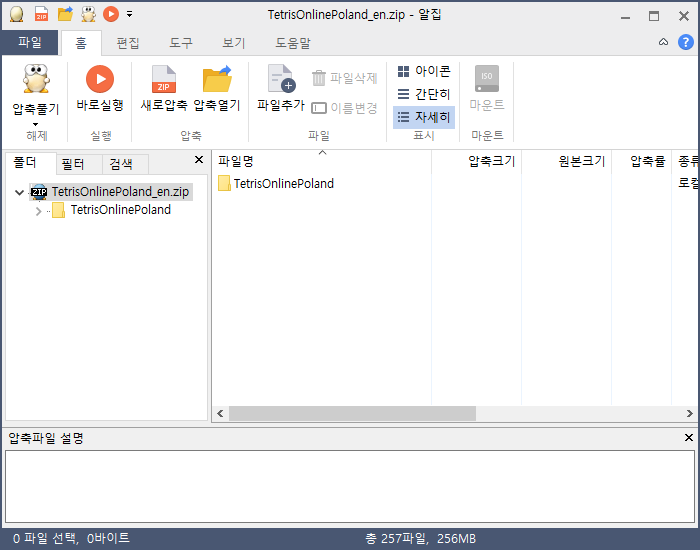Open the 편집 ribbon tab
Viewport: 700px width, 550px height.
click(128, 43)
